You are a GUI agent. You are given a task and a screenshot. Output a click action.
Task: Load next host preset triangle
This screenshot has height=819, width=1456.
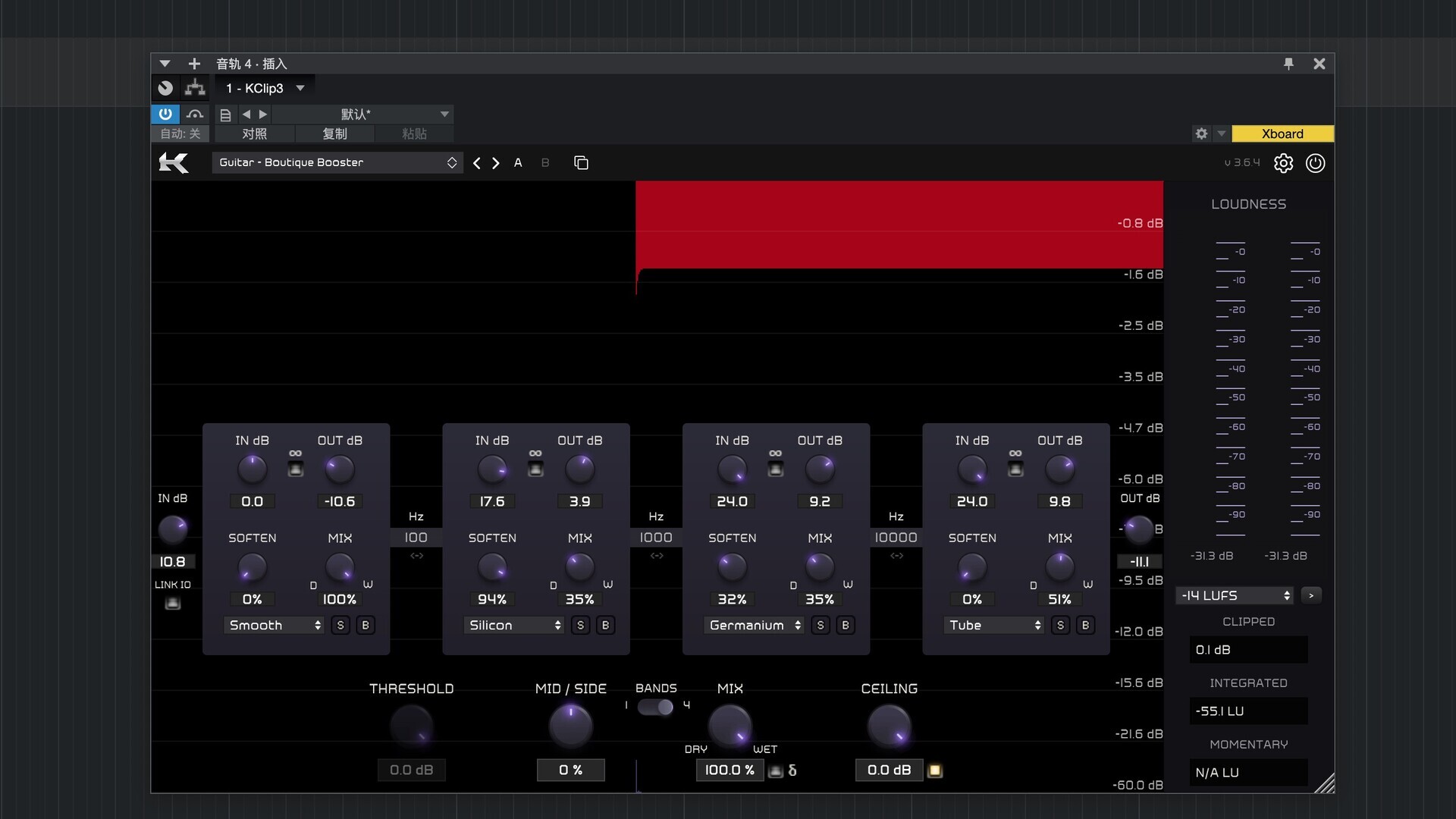(x=263, y=115)
